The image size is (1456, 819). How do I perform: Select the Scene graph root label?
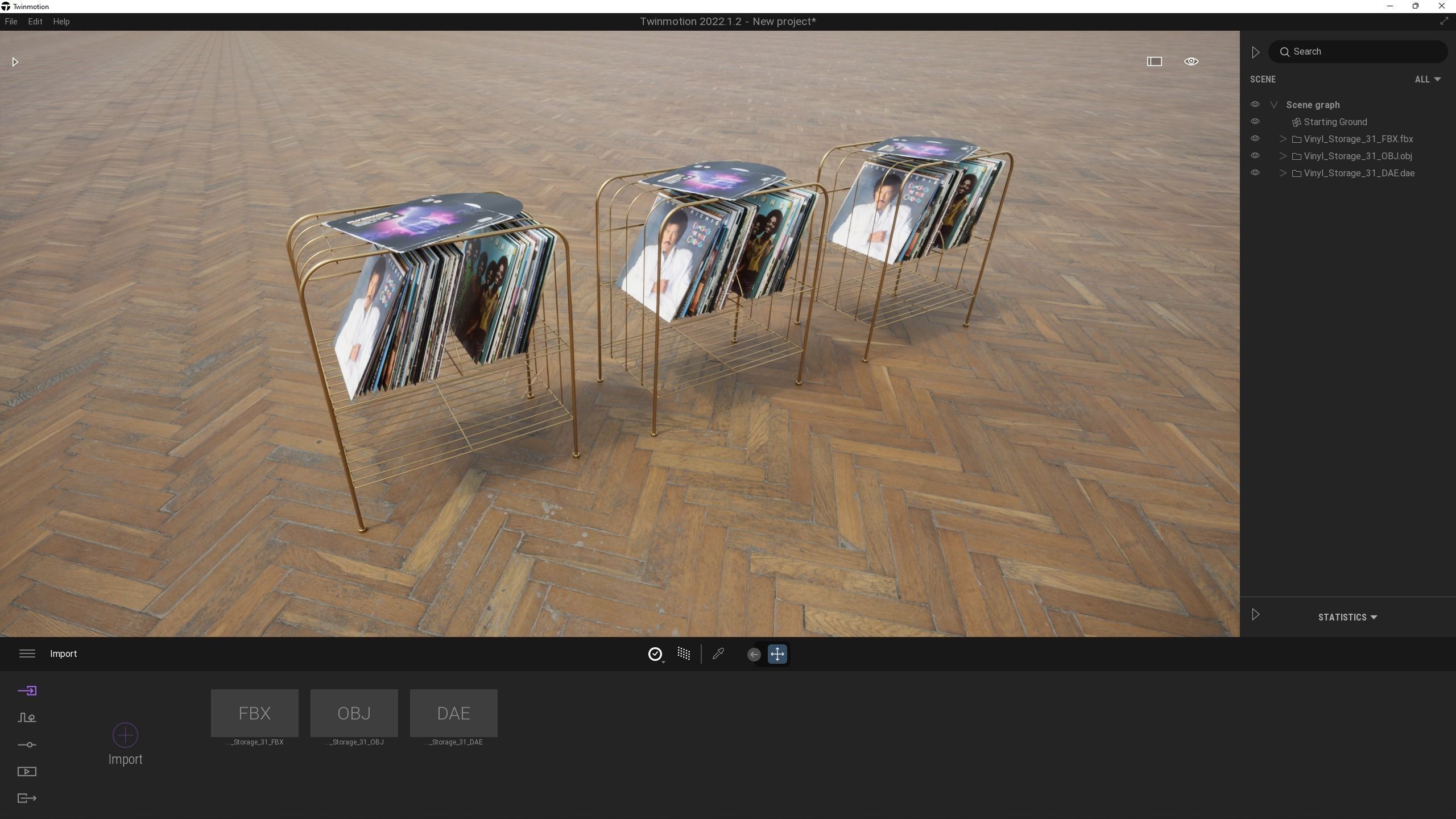[x=1313, y=105]
